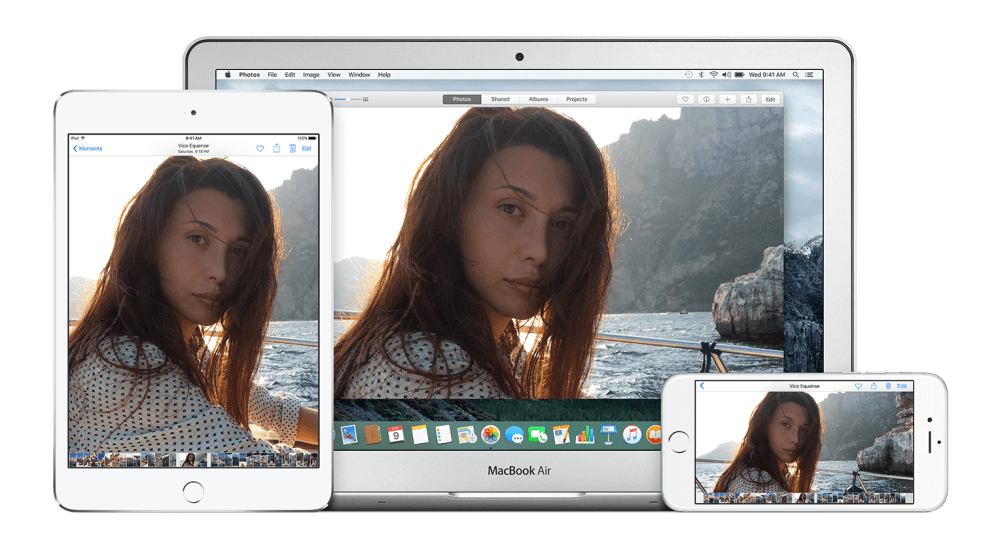Tap the share icon on the iPad
The image size is (1000, 534).
click(x=276, y=148)
